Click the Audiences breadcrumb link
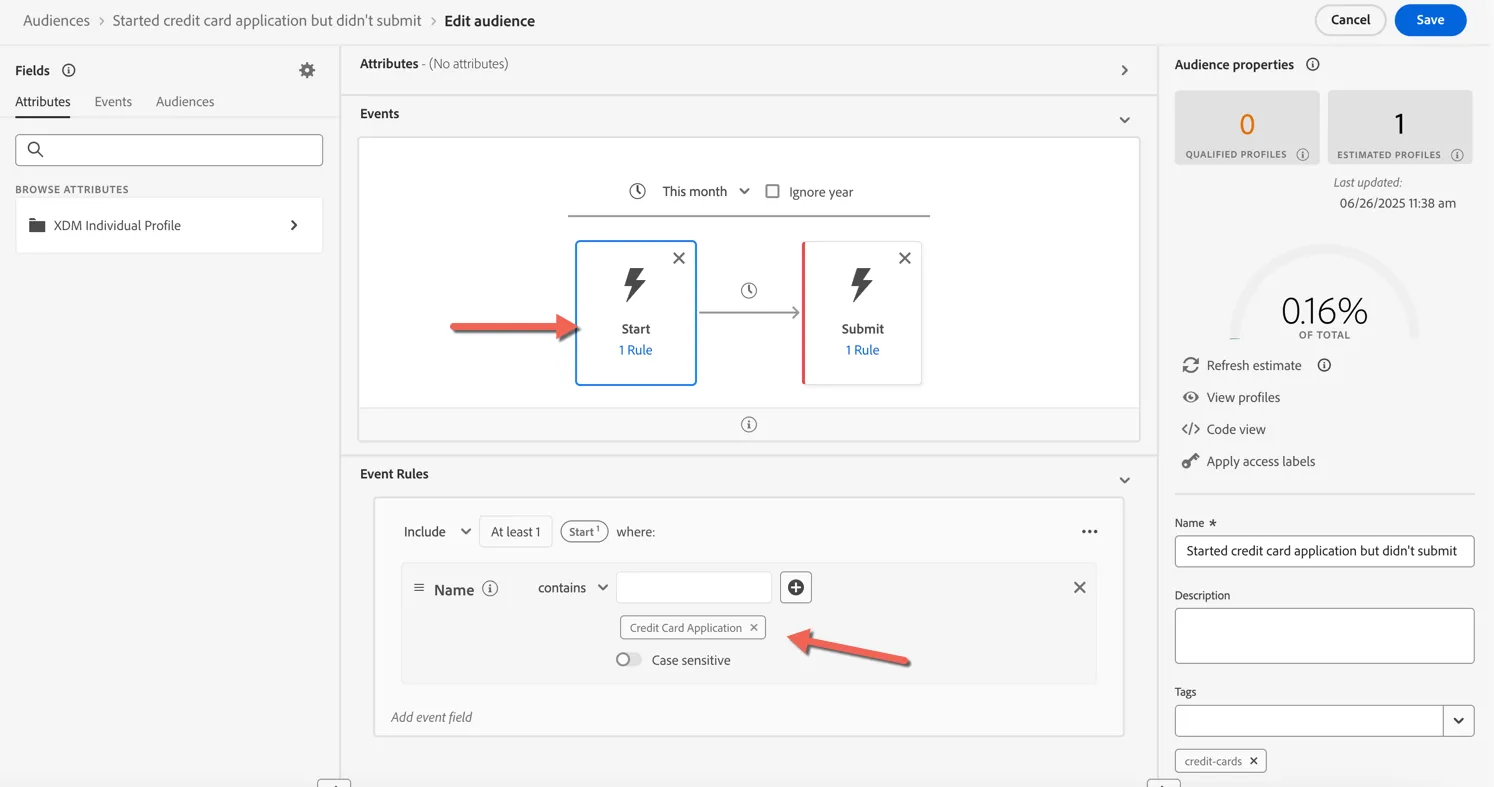 [56, 20]
